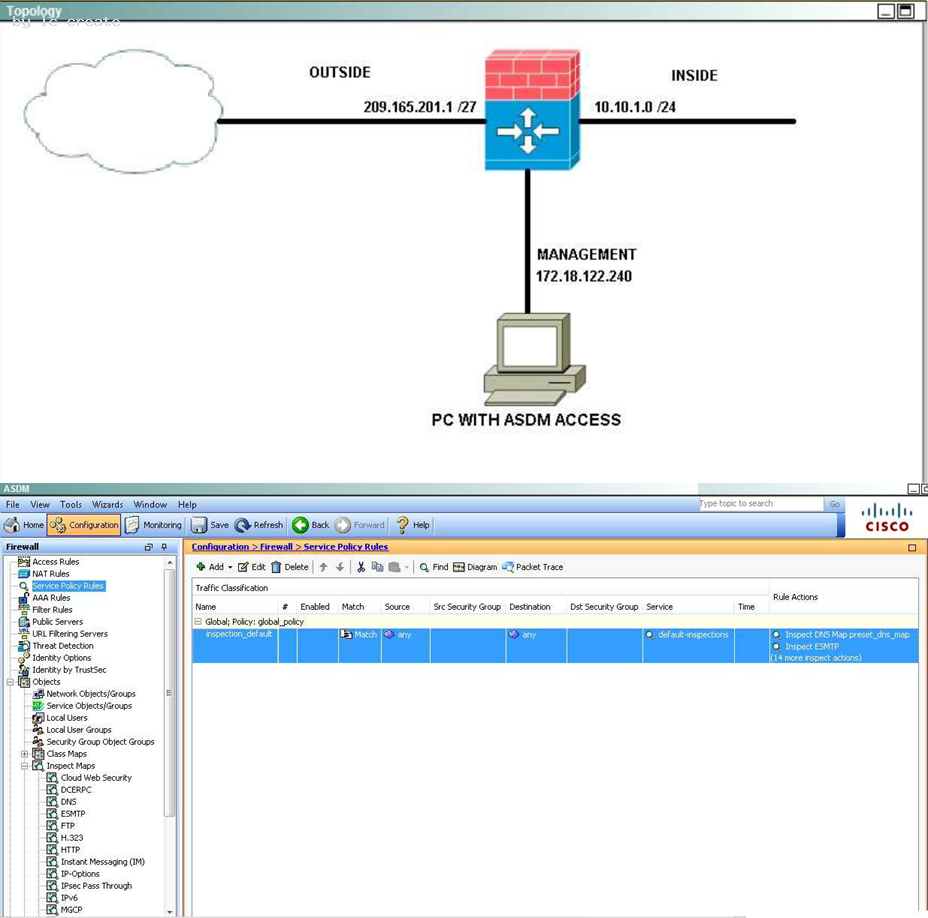
Task: Delete the selected rule with the trash icon
Action: click(289, 567)
